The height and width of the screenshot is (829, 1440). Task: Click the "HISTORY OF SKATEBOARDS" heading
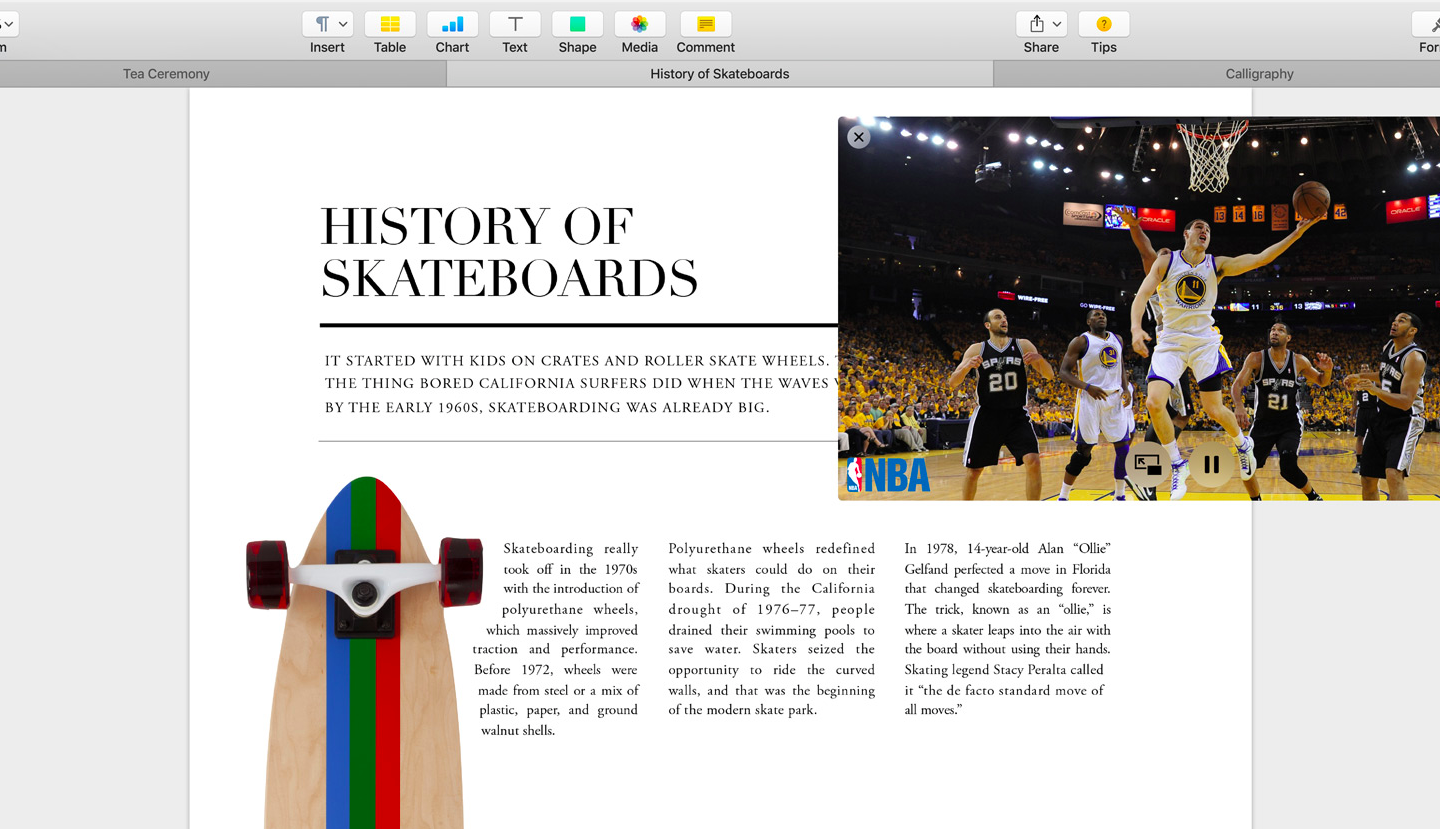point(509,253)
